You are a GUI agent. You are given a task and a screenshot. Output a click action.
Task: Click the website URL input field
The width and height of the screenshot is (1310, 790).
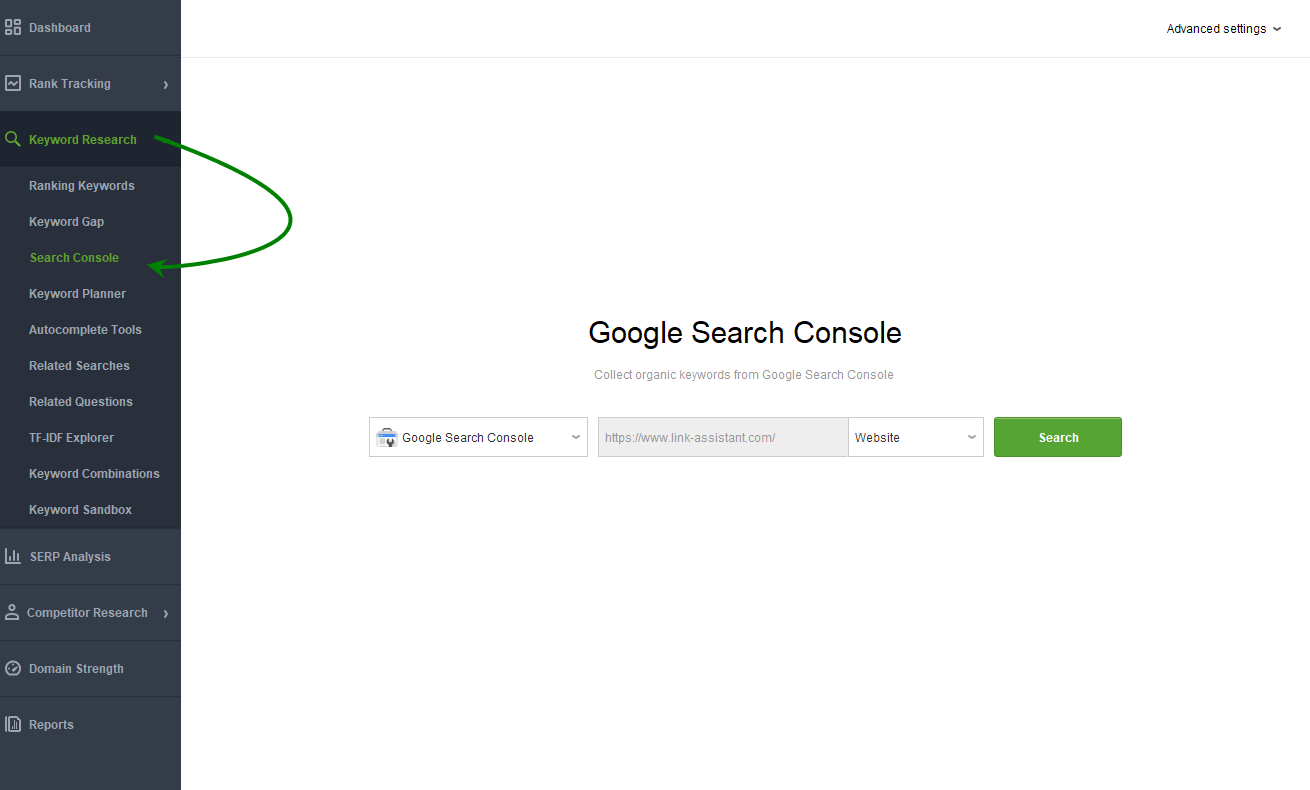[723, 437]
